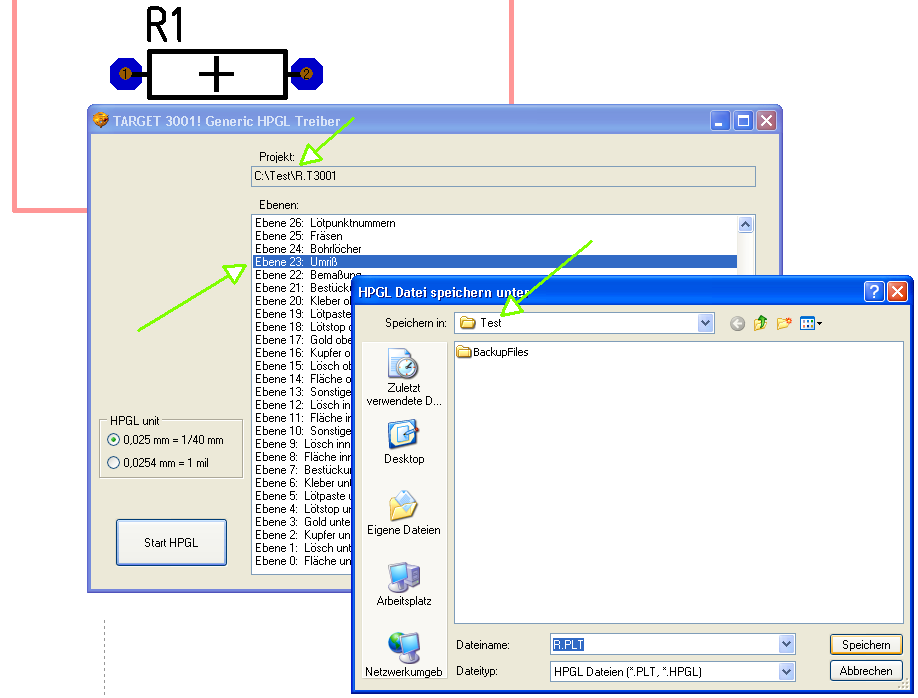Go back to previous folder icon
The image size is (918, 698).
tap(737, 323)
